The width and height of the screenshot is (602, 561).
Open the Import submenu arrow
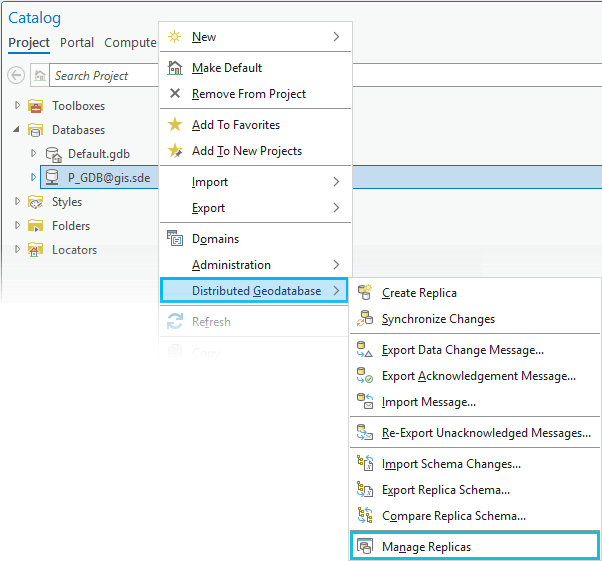[x=336, y=182]
